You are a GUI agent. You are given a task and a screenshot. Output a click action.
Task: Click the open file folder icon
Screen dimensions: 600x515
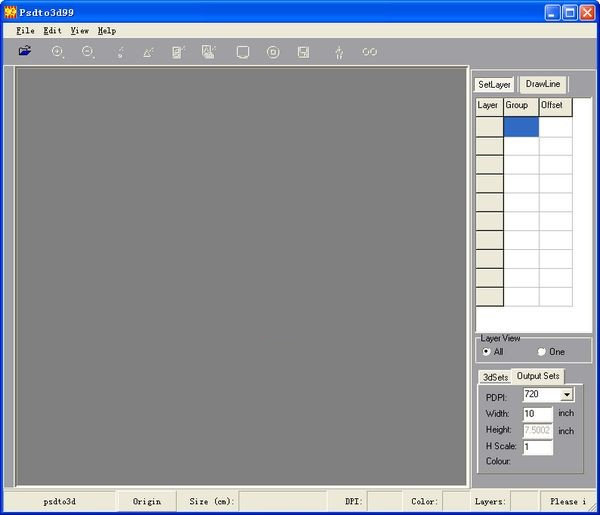25,51
